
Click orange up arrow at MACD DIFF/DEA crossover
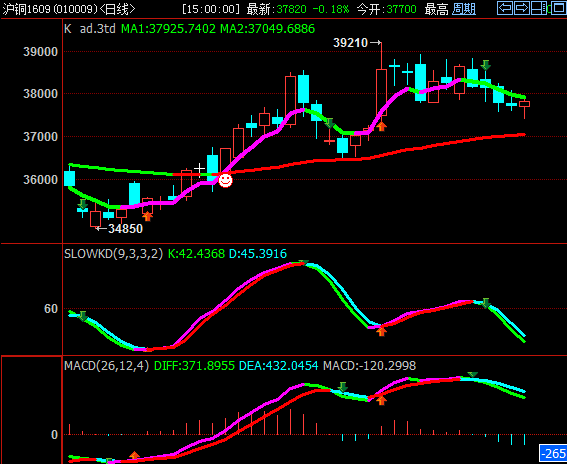pyautogui.click(x=381, y=400)
